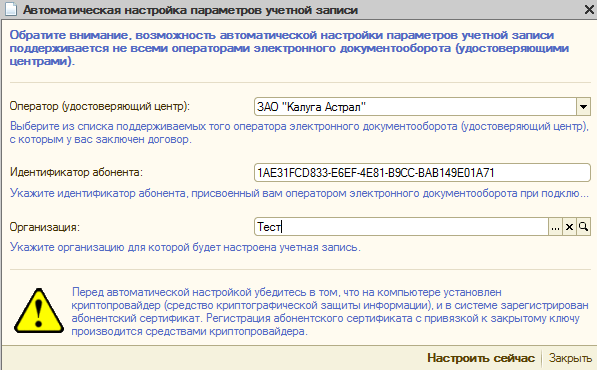Viewport: 597px width, 370px height.
Task: Click into the Идентификатор абонента field
Action: pos(422,173)
